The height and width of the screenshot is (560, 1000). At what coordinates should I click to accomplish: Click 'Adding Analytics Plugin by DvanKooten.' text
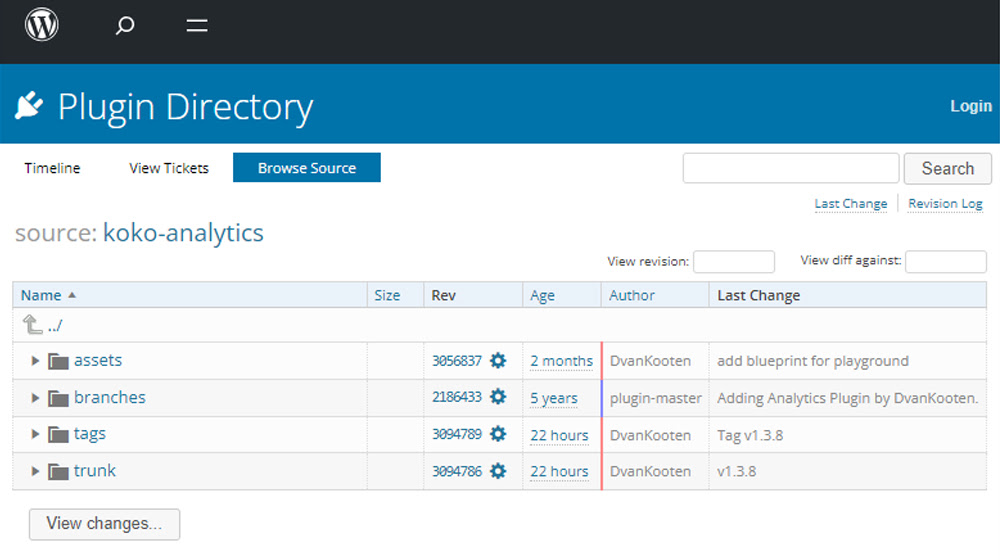point(848,398)
